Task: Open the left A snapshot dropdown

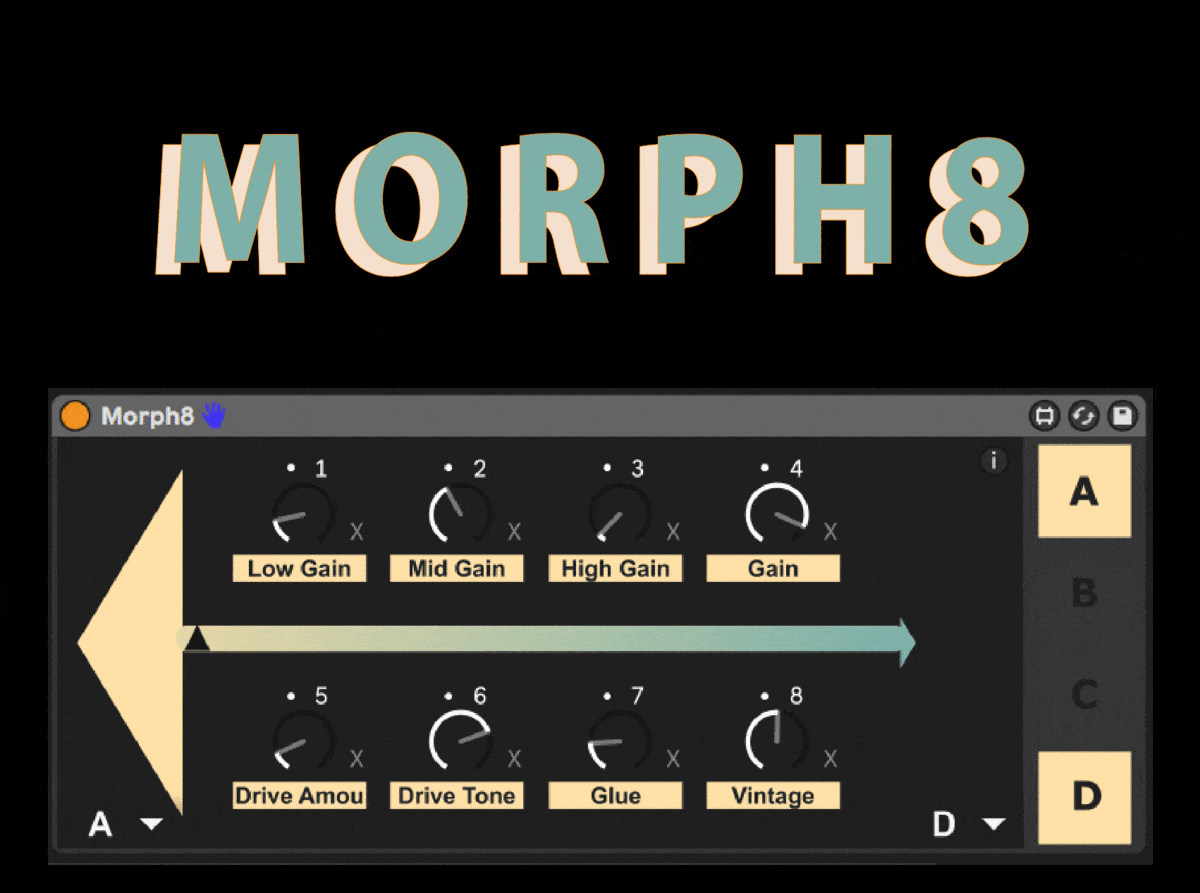Action: click(x=151, y=824)
